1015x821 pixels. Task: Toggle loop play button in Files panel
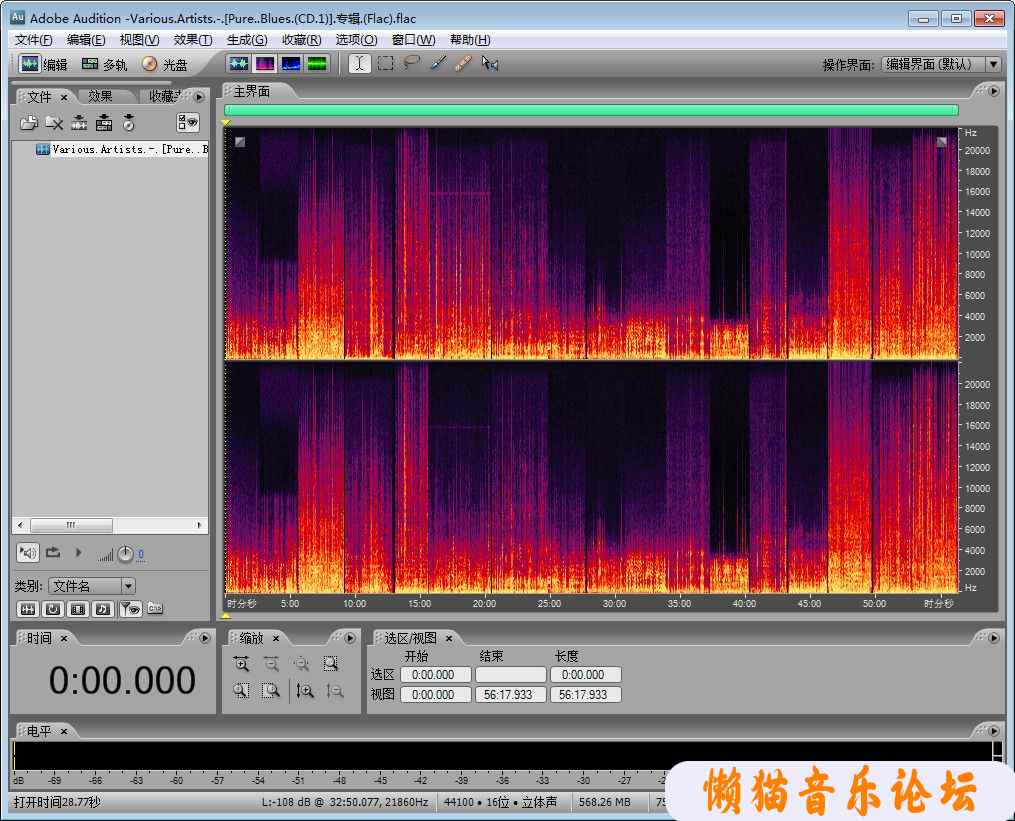pos(53,553)
